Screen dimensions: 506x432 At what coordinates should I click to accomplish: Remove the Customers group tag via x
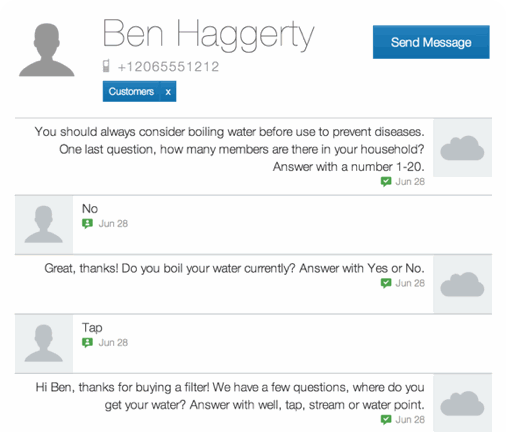pos(168,92)
